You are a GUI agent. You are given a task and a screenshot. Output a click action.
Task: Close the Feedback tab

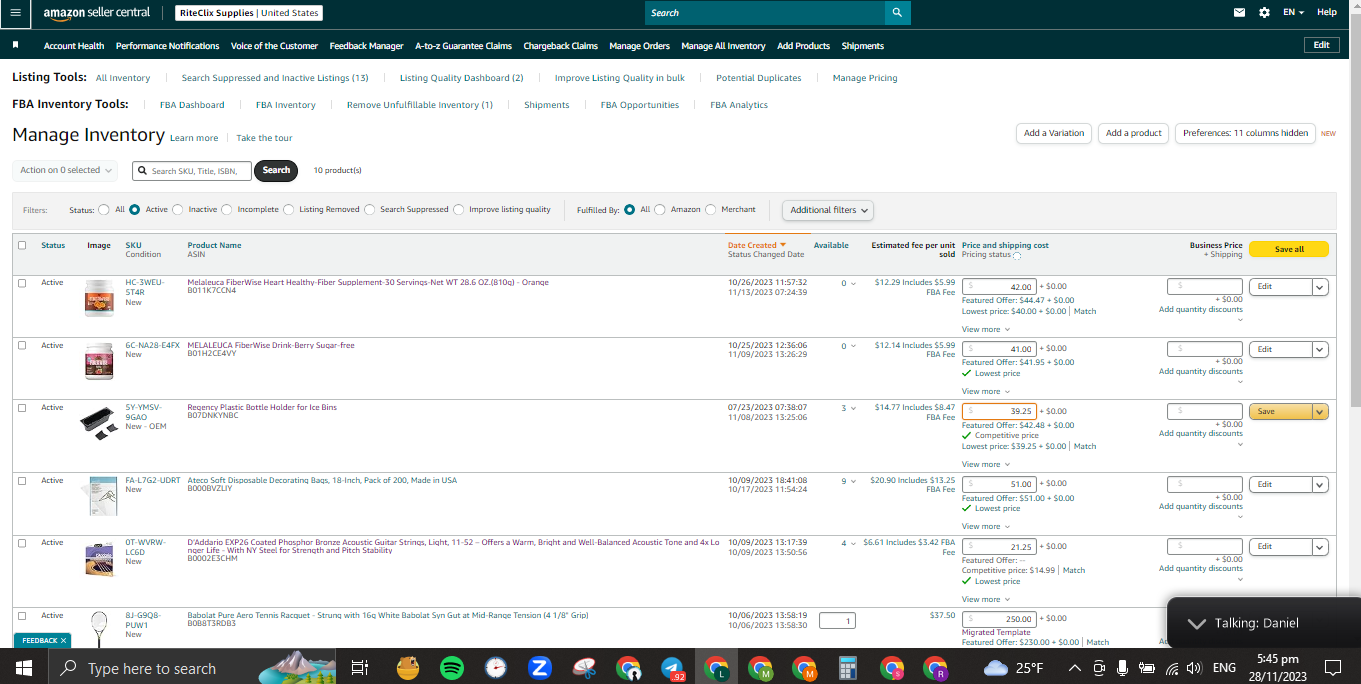click(63, 640)
